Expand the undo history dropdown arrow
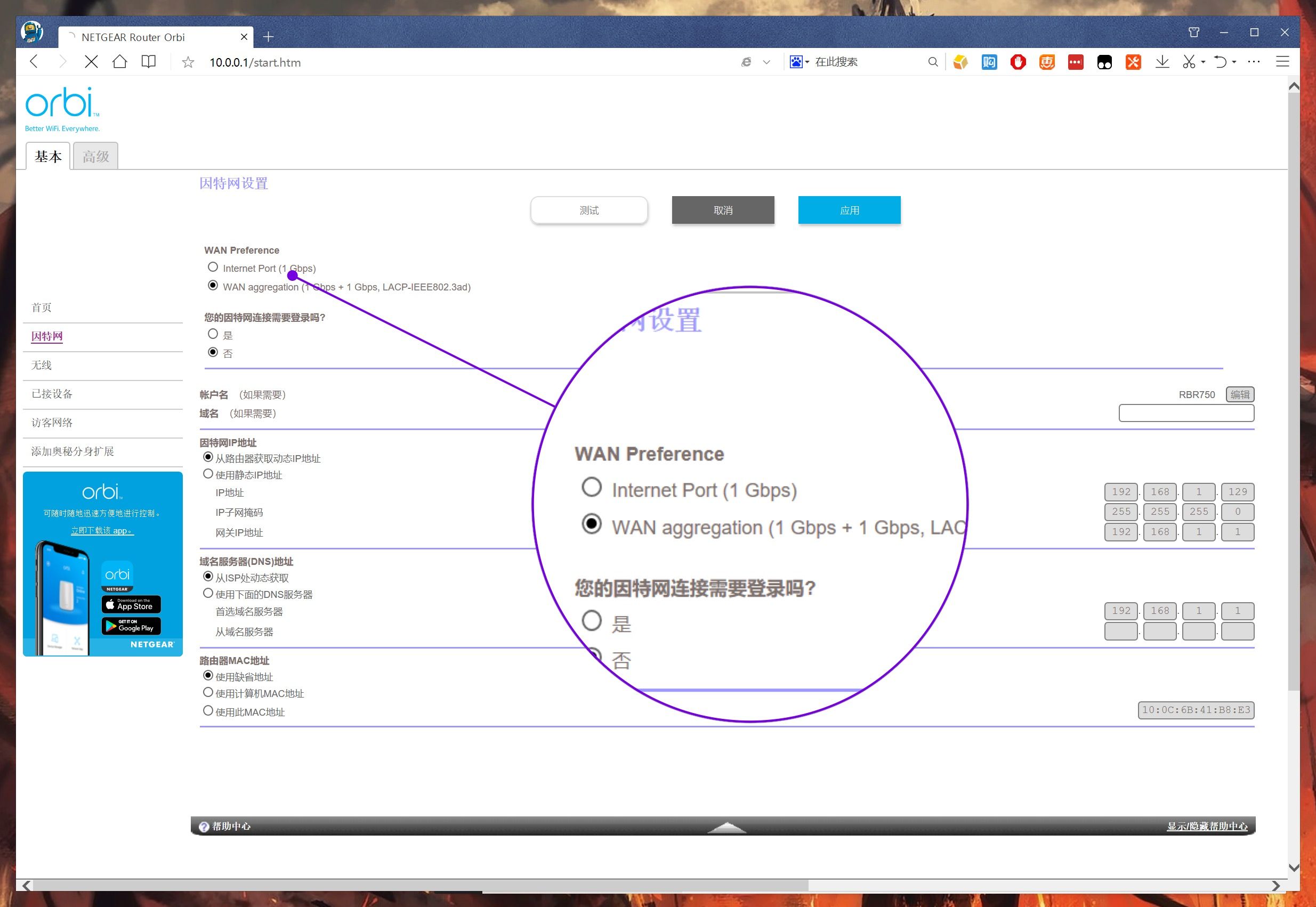Image resolution: width=1316 pixels, height=907 pixels. pos(1234,62)
